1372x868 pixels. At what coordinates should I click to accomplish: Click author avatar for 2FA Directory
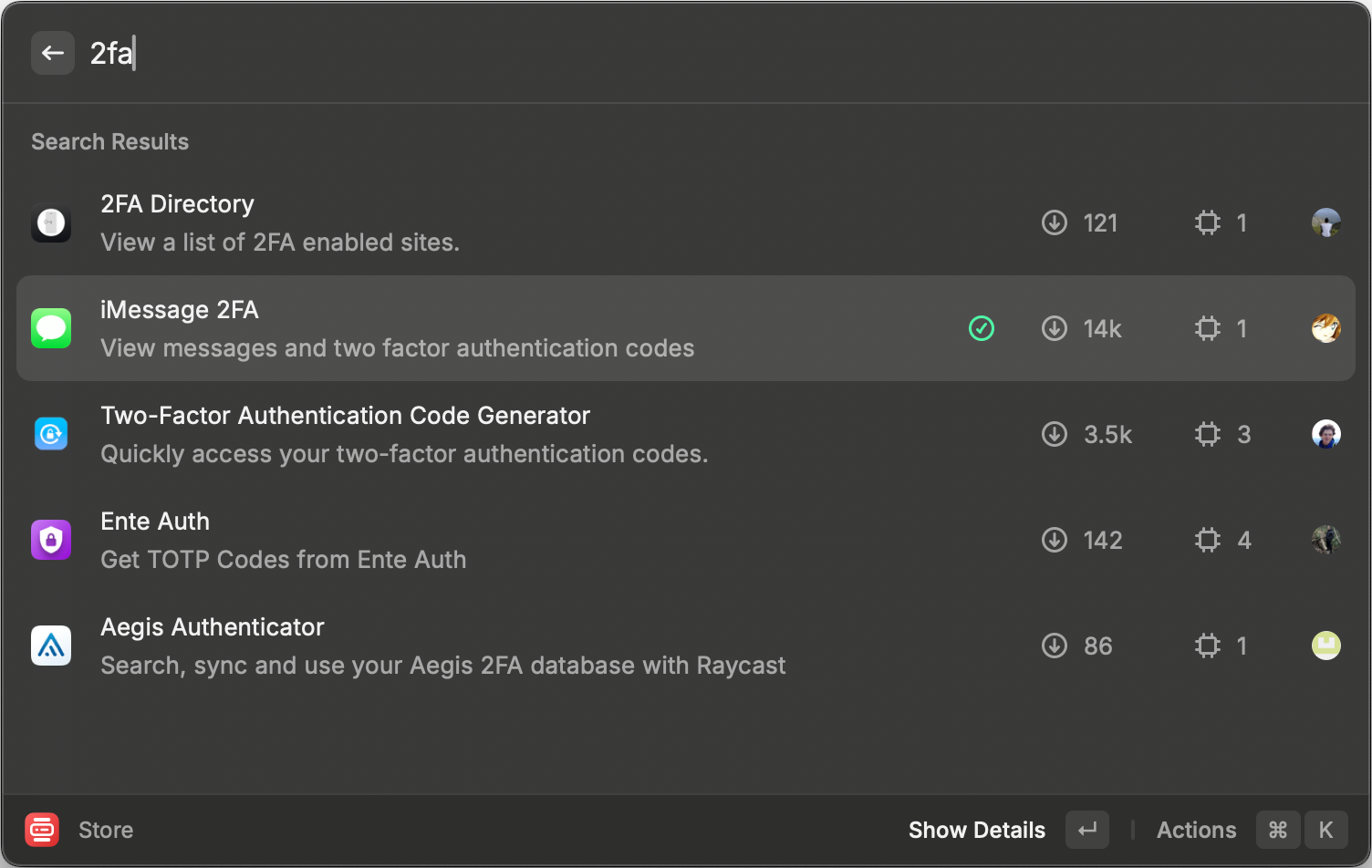(1326, 222)
